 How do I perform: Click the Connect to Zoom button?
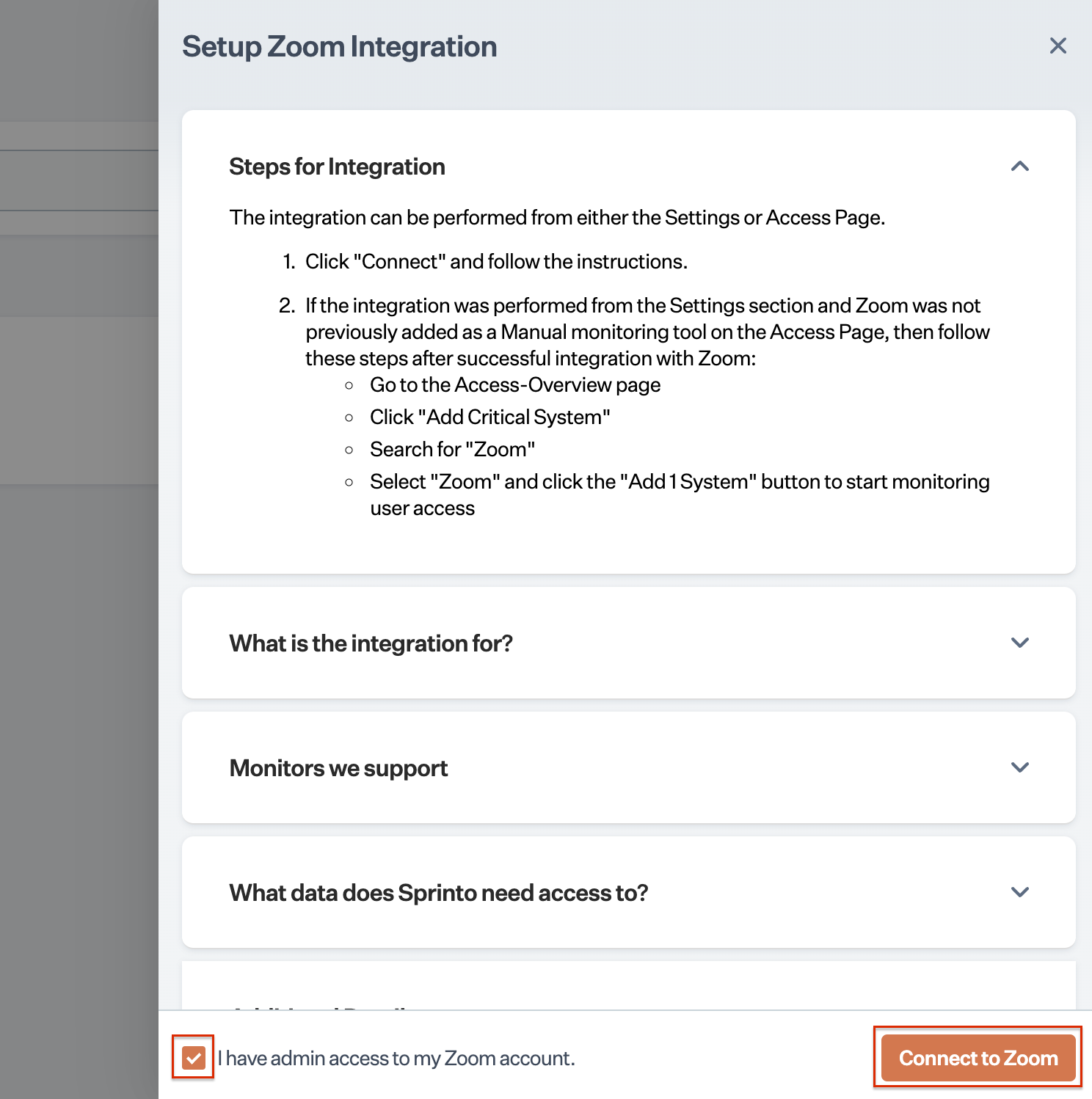978,1057
